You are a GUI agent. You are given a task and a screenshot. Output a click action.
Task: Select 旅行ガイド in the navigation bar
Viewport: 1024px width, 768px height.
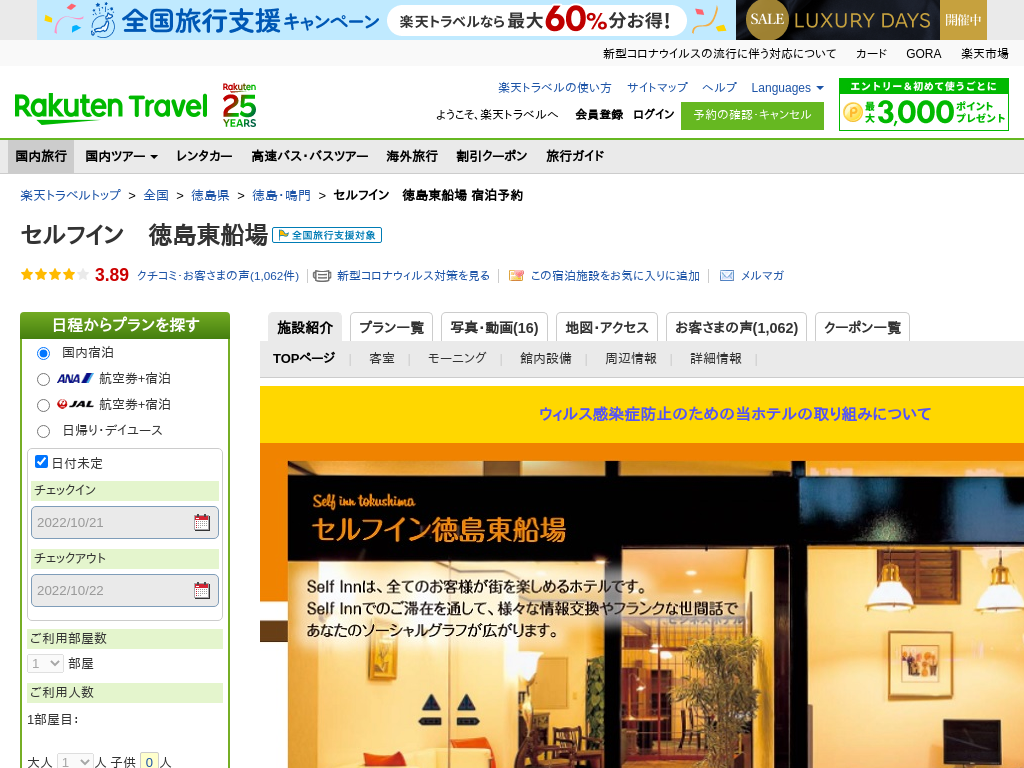575,156
